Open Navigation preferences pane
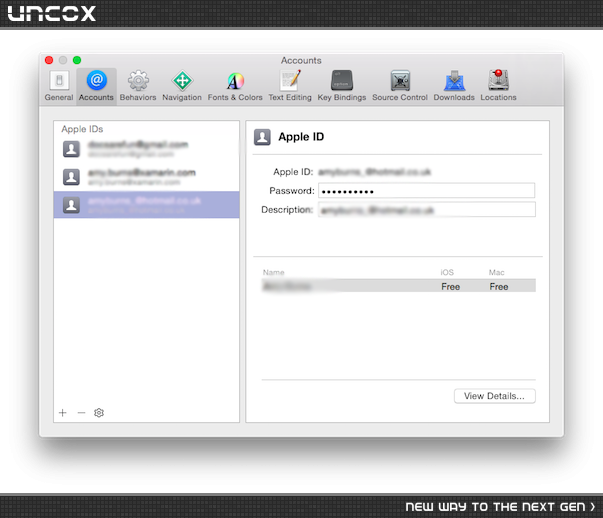603x518 pixels. point(182,86)
